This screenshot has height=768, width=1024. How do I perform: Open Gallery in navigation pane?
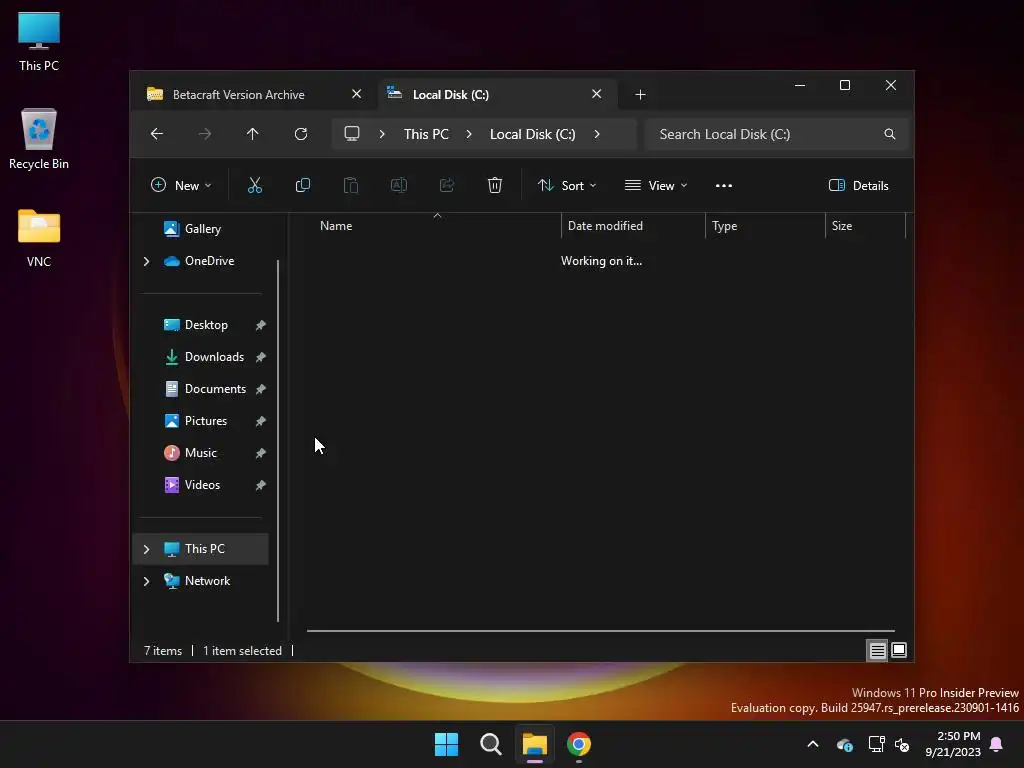[202, 229]
